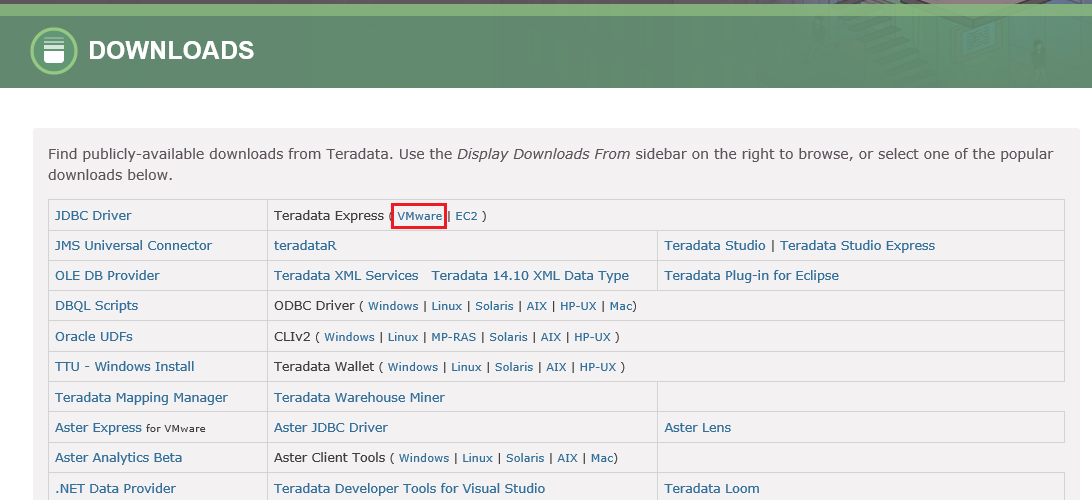The image size is (1092, 500).
Task: Open the Teradata Express VMware link
Action: click(x=419, y=216)
